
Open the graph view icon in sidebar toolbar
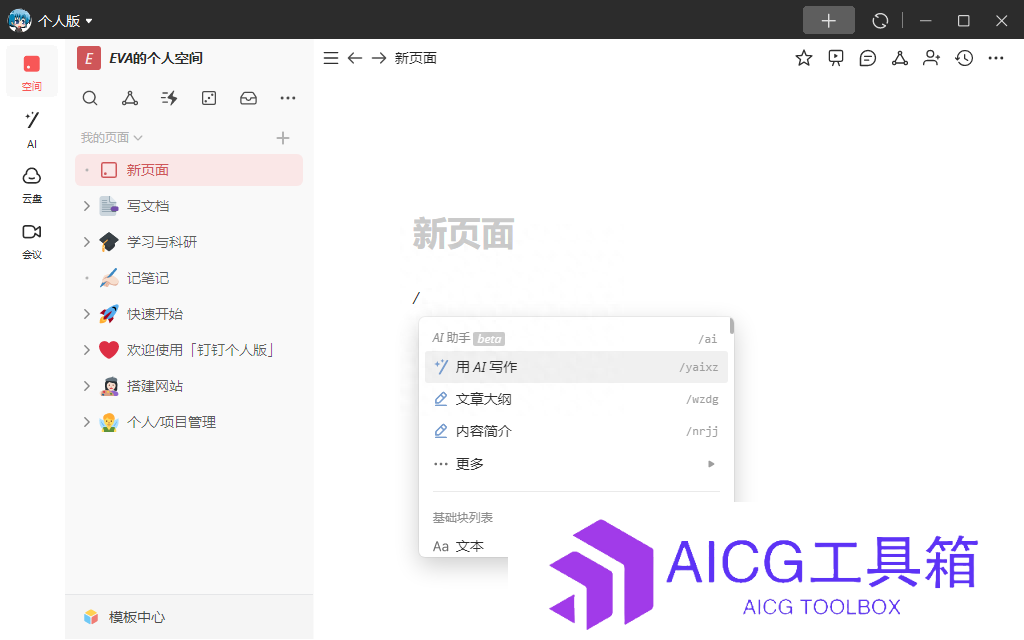[x=130, y=98]
